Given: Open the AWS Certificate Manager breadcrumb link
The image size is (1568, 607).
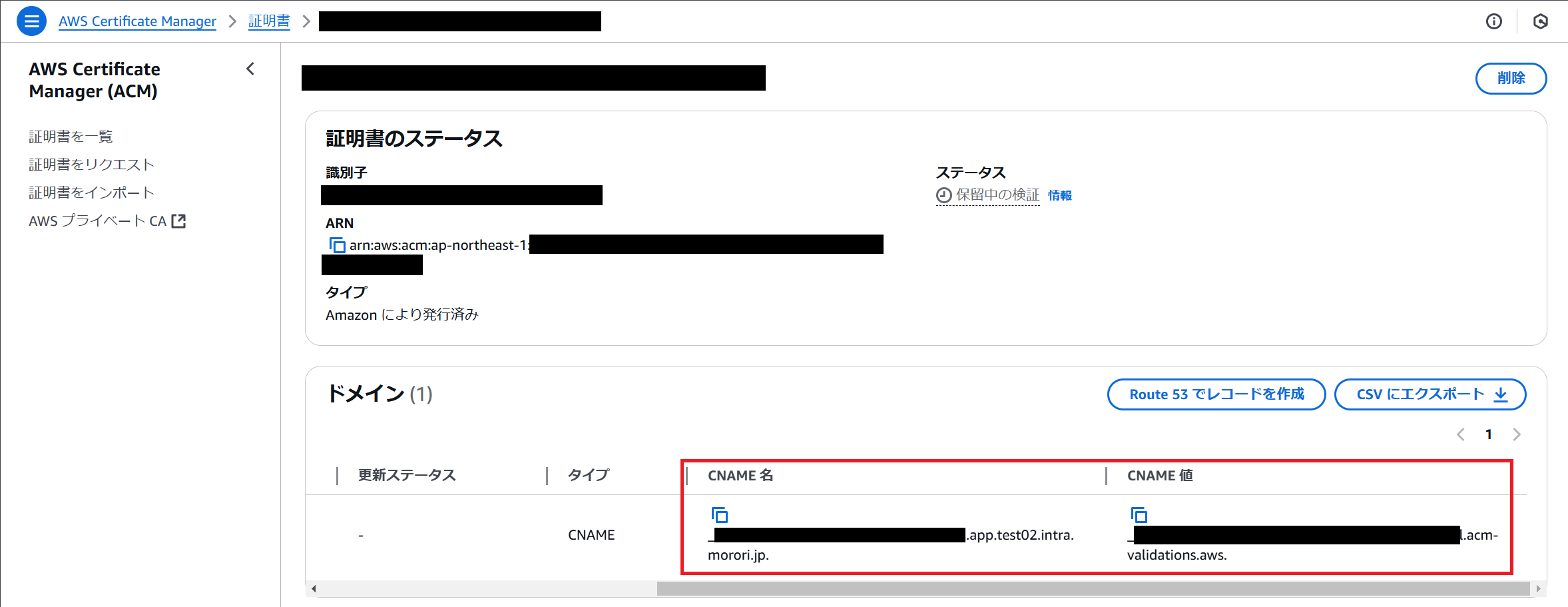Looking at the screenshot, I should (137, 21).
